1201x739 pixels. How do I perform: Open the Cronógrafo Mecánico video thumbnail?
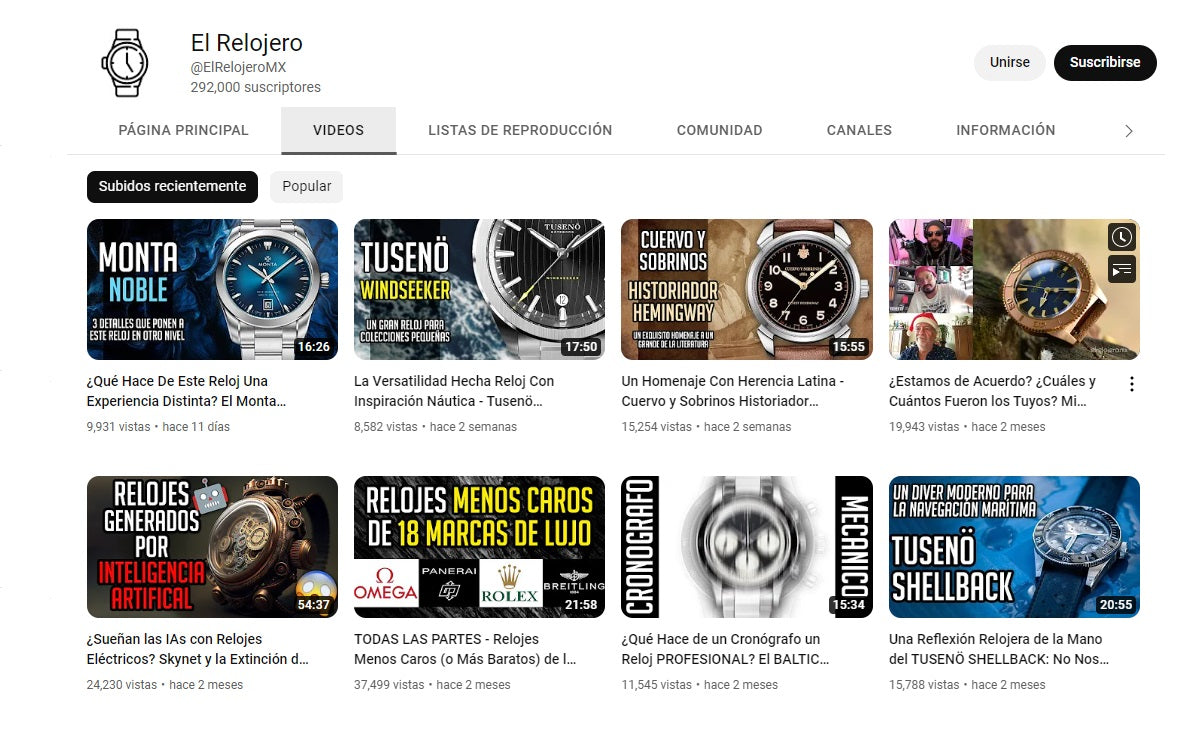point(746,547)
